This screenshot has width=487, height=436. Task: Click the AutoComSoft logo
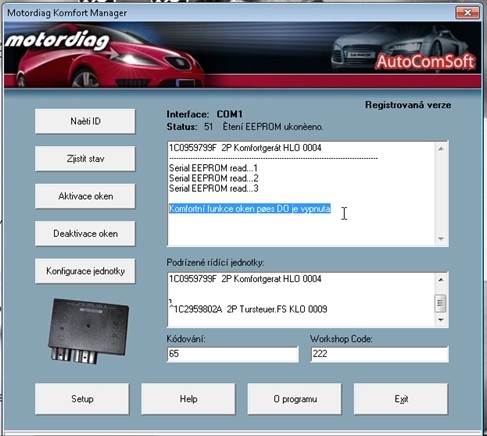point(425,61)
